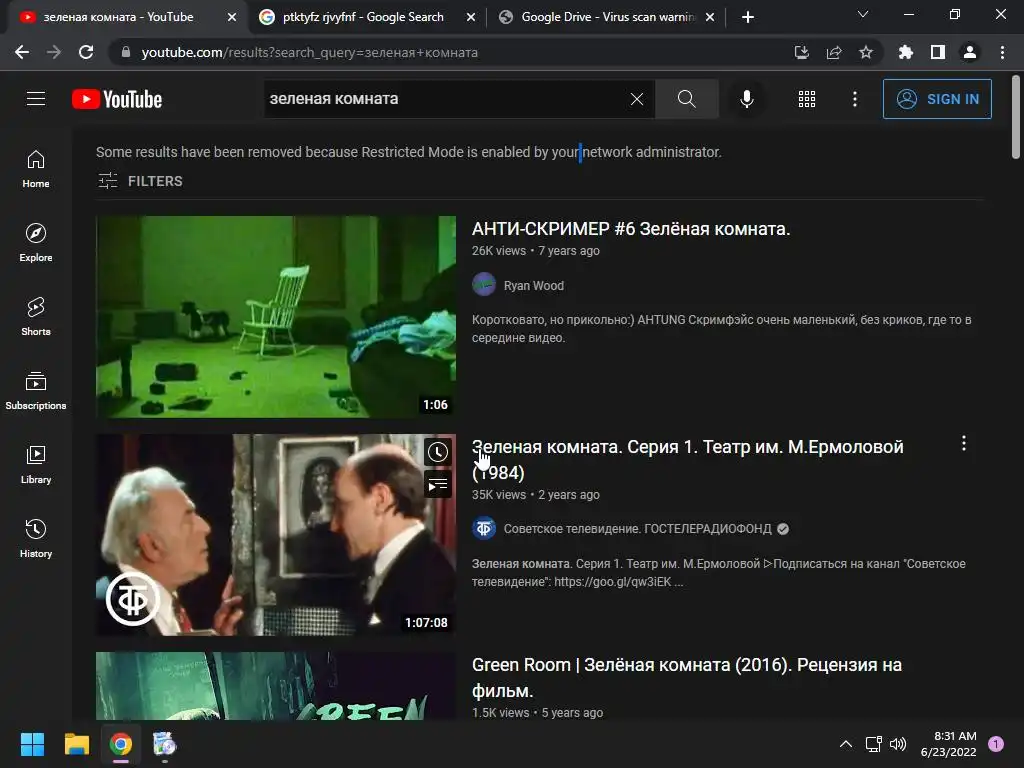Open Explore in the sidebar
This screenshot has width=1024, height=768.
36,243
